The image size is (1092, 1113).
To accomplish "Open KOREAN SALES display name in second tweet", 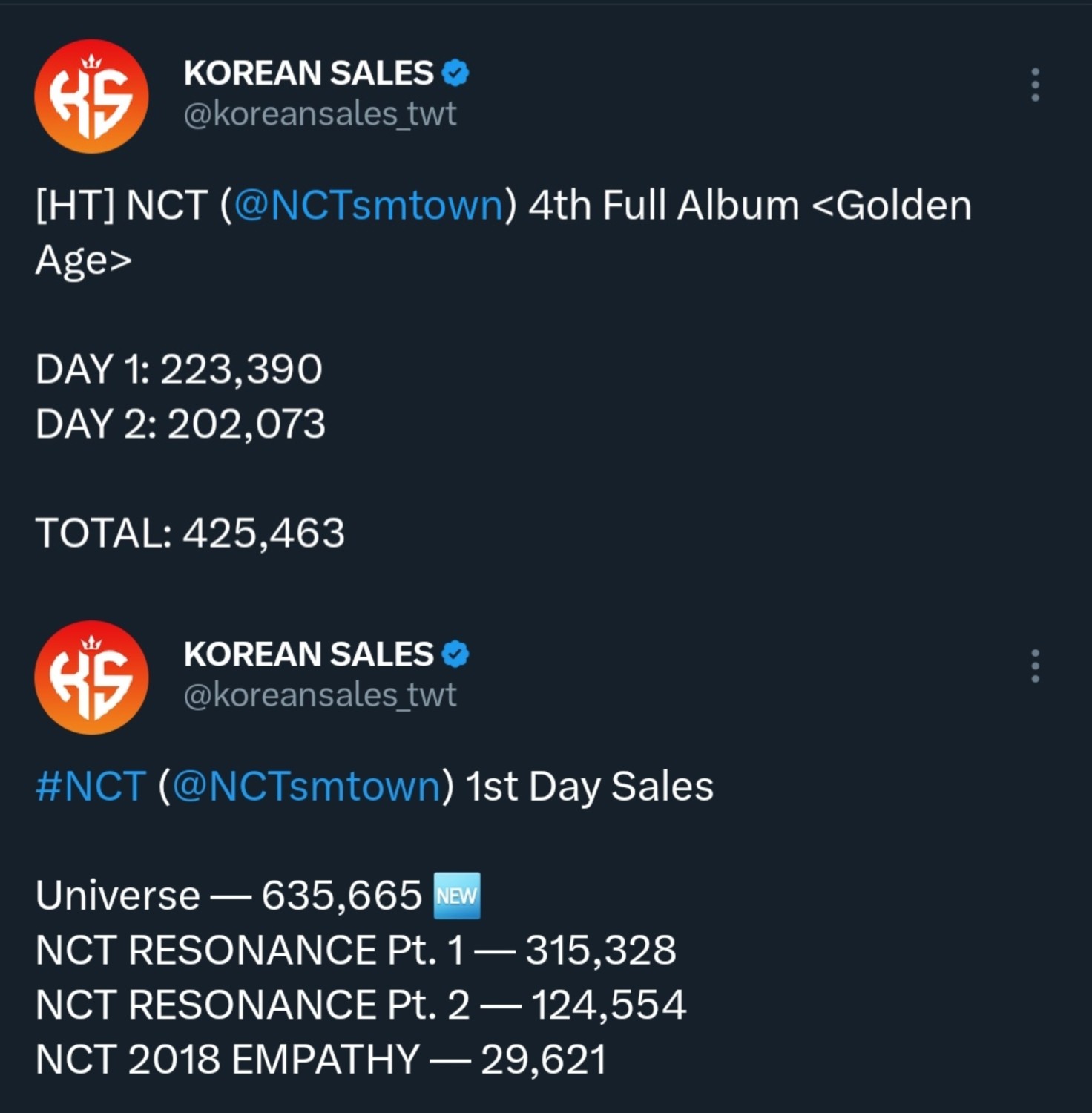I will coord(309,654).
